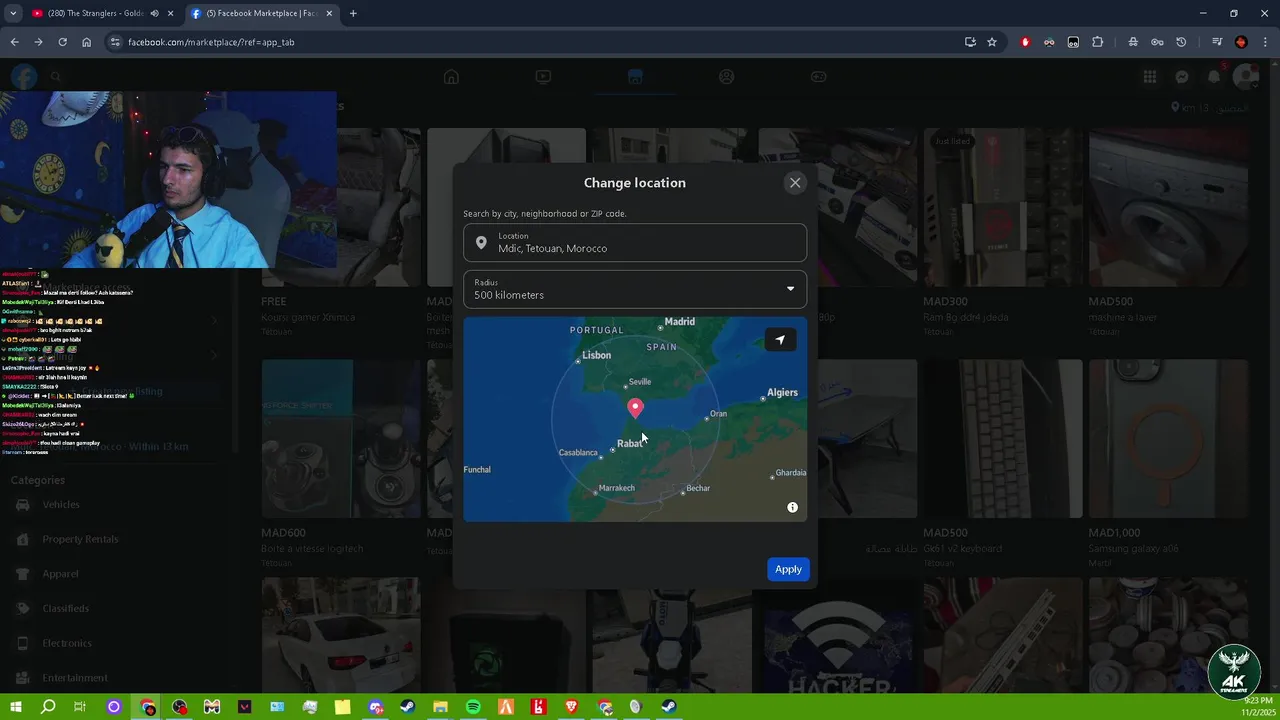The width and height of the screenshot is (1280, 720).
Task: Open the Windows Start menu
Action: click(15, 707)
